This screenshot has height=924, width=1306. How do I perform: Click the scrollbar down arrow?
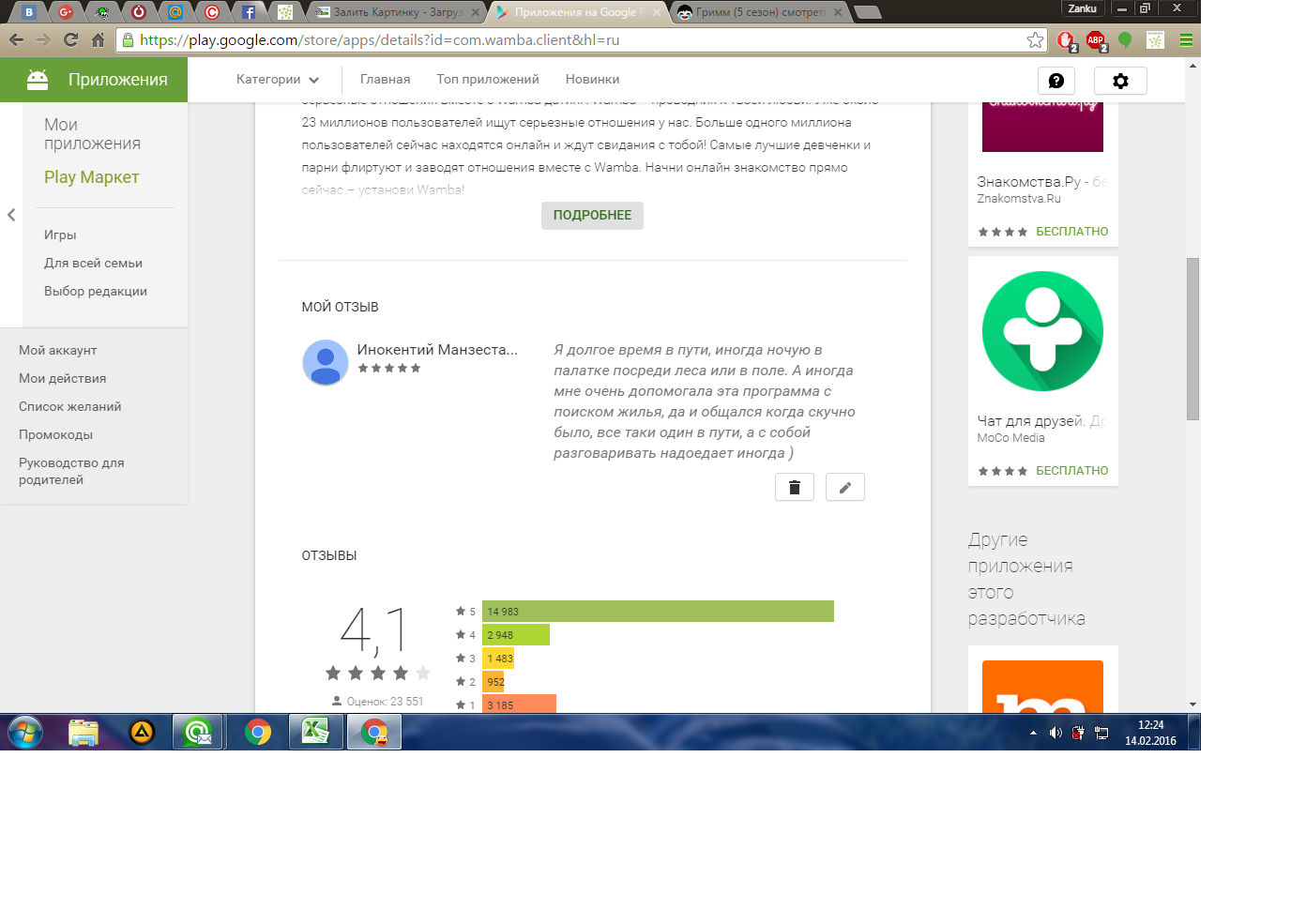(x=1192, y=704)
